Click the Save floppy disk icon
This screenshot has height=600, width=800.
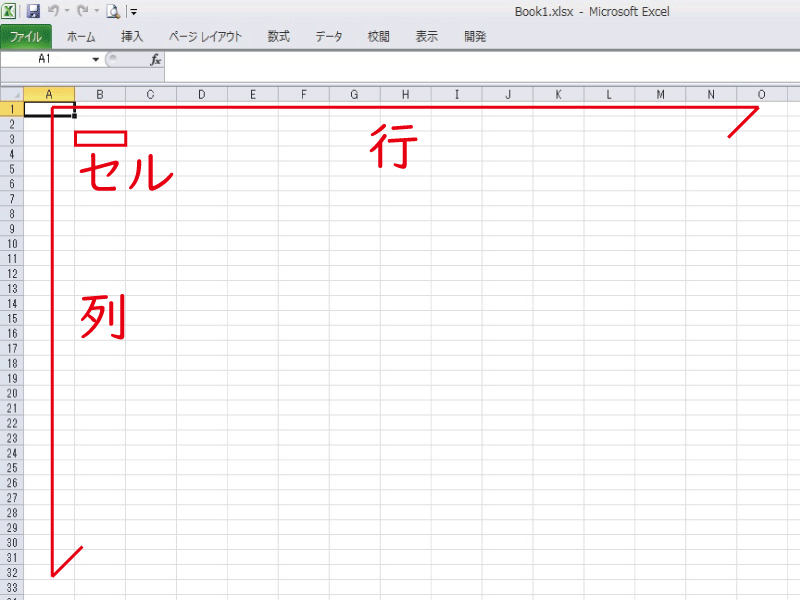pos(32,12)
